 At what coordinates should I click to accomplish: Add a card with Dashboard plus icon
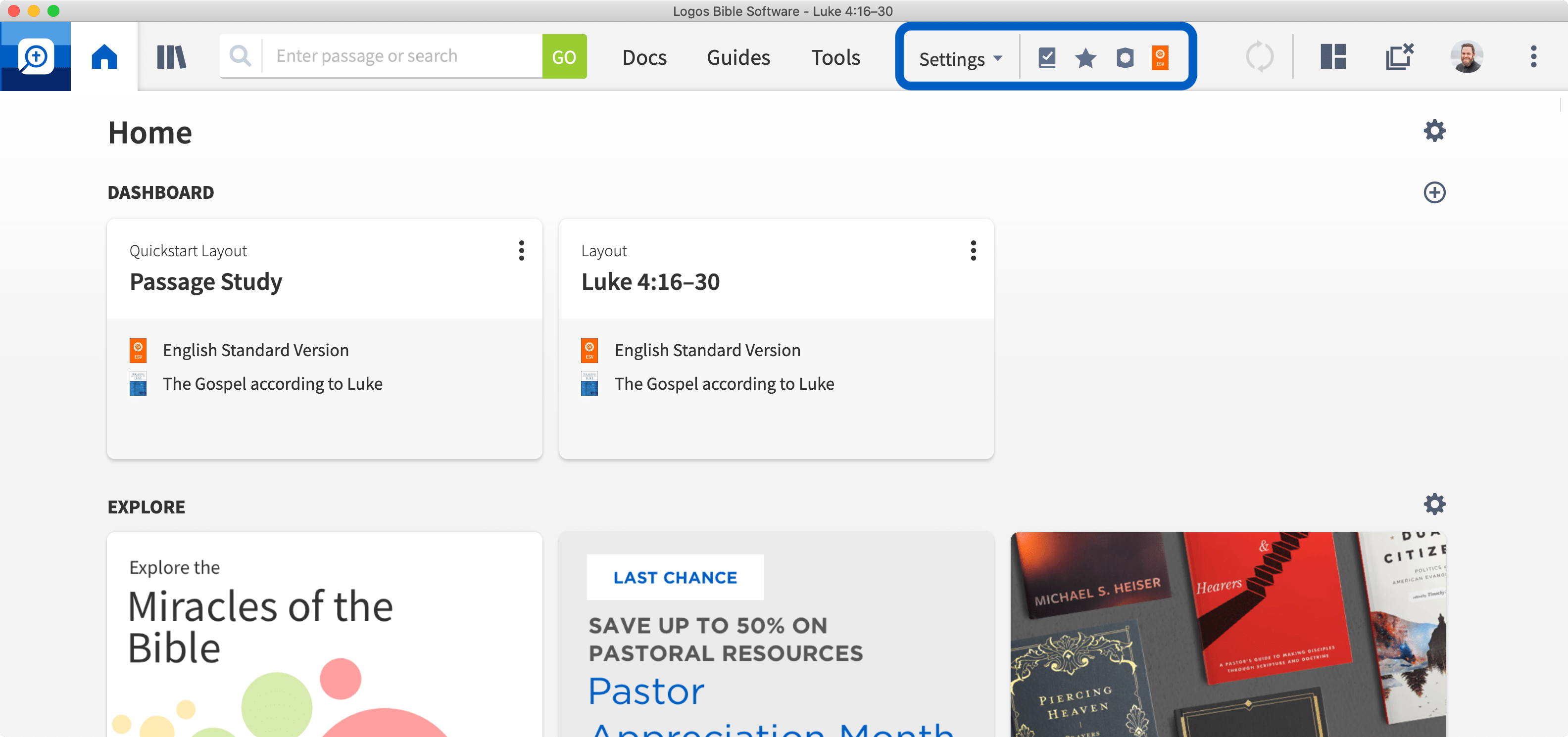(x=1434, y=192)
